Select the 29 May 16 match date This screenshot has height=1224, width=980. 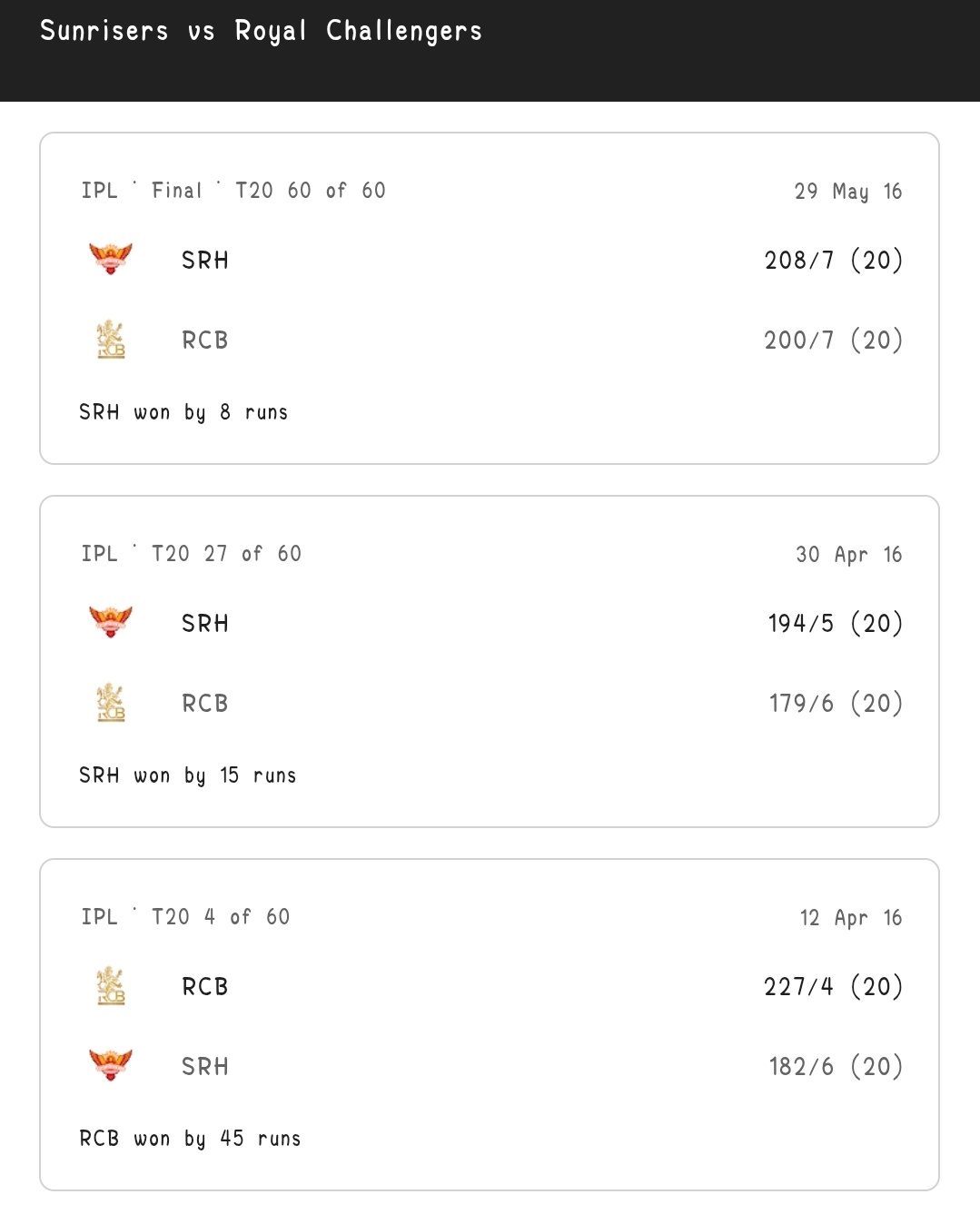(847, 192)
